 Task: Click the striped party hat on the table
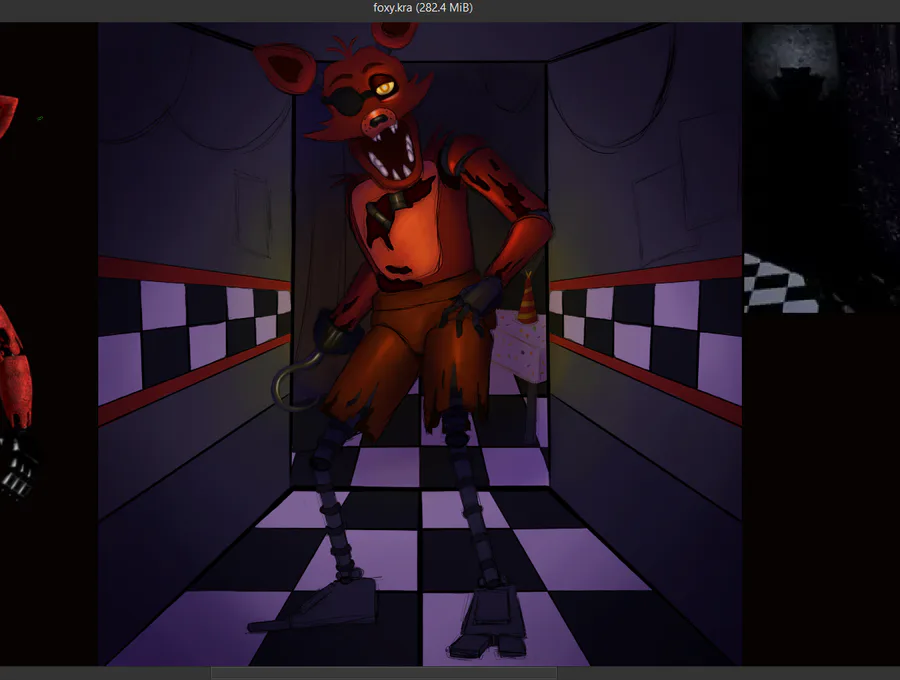pos(527,298)
